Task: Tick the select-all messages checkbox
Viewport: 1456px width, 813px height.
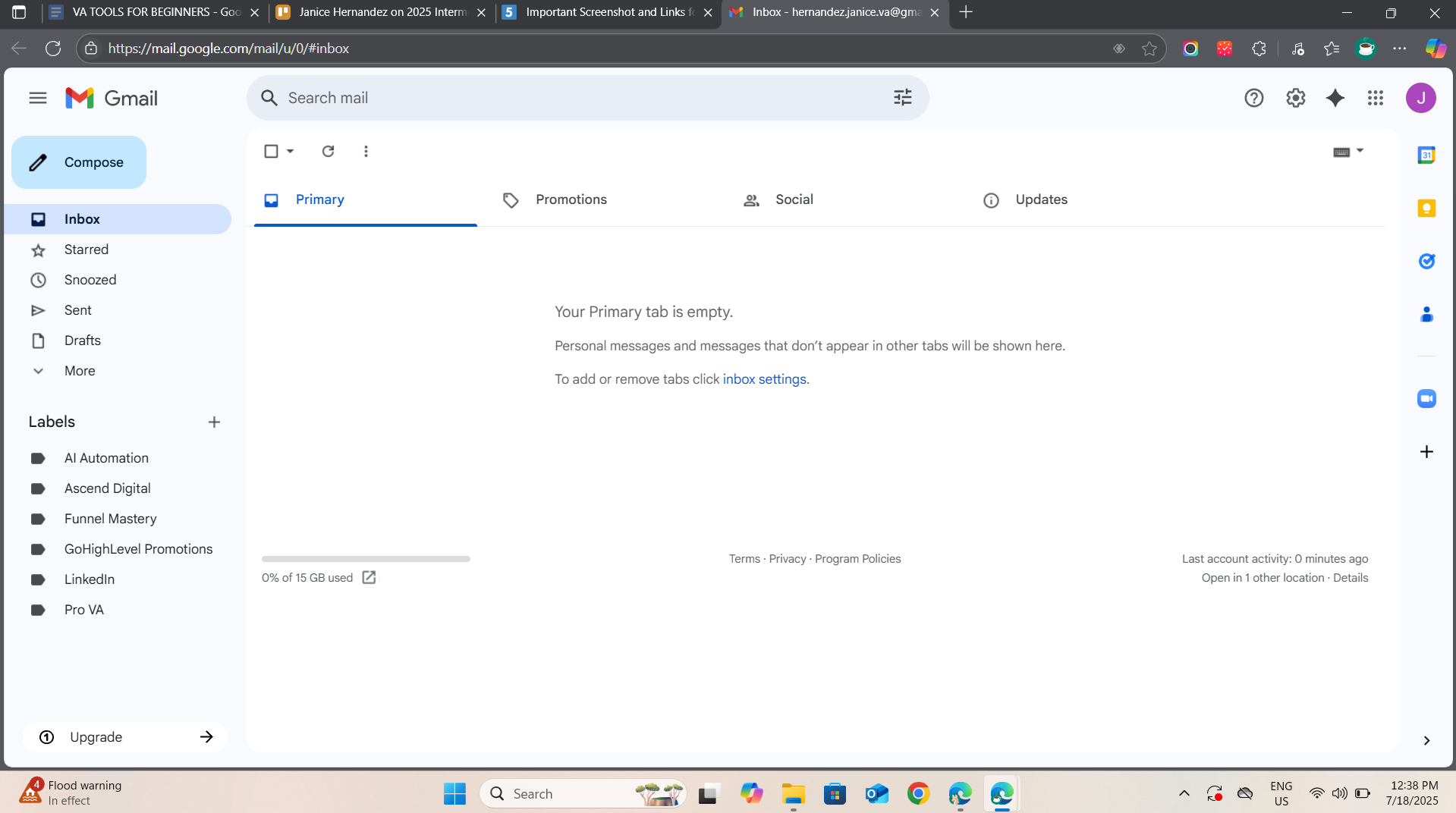Action: pos(271,151)
